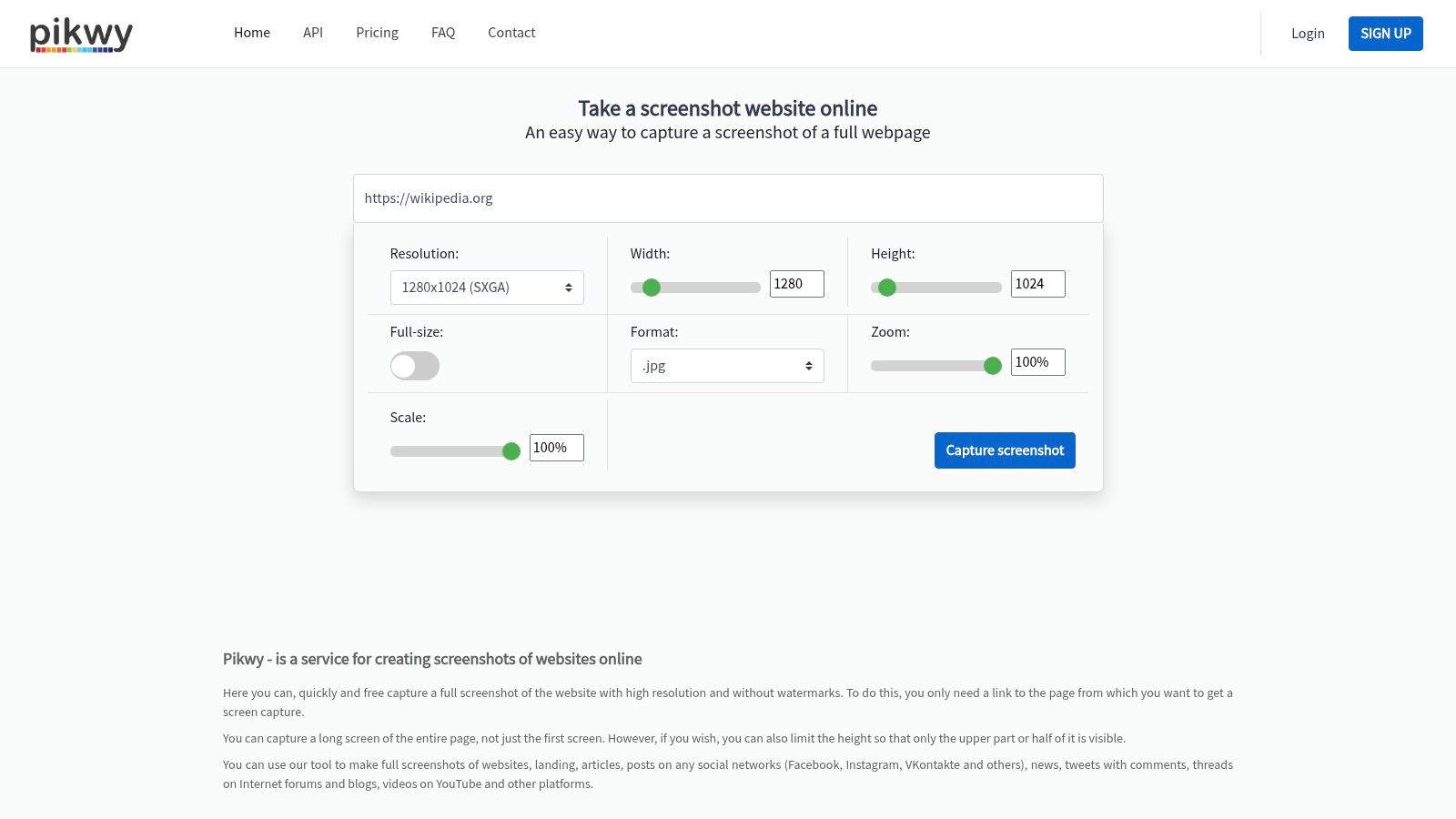The image size is (1456, 819).
Task: Click the Scale slider handle
Action: [511, 451]
